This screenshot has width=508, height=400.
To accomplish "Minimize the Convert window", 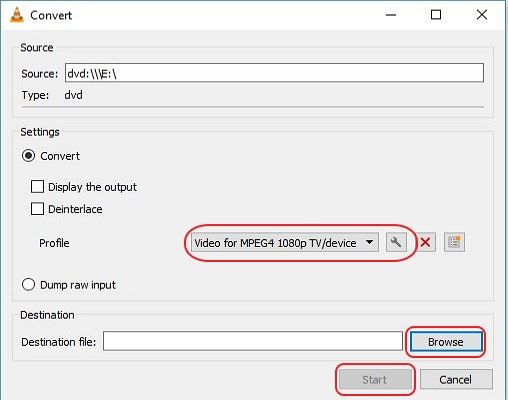I will tap(391, 15).
